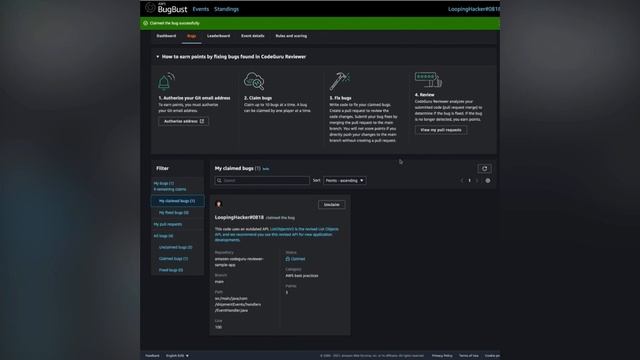Open the Rules and scoring tab

[291, 36]
